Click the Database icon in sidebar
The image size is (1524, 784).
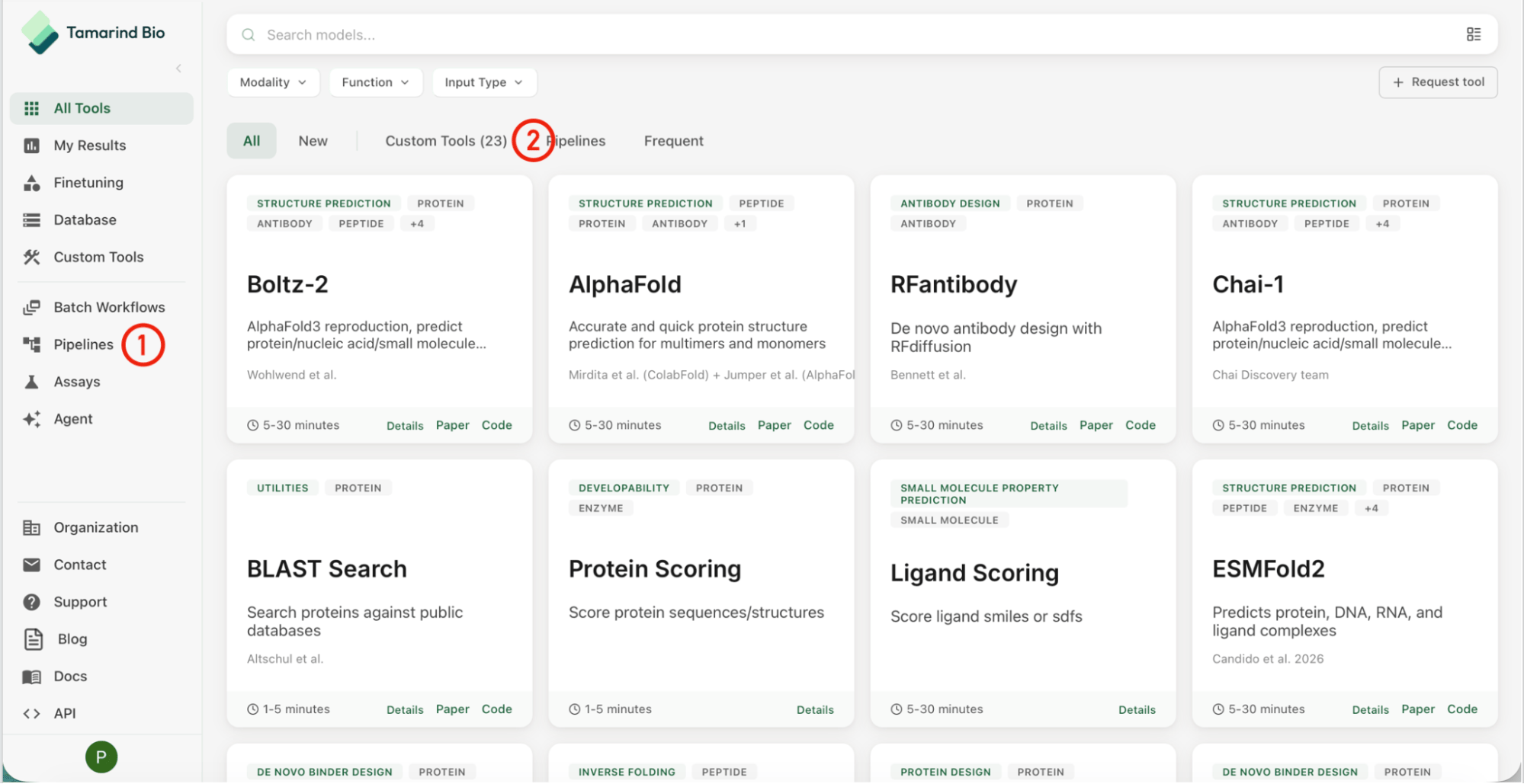click(31, 220)
